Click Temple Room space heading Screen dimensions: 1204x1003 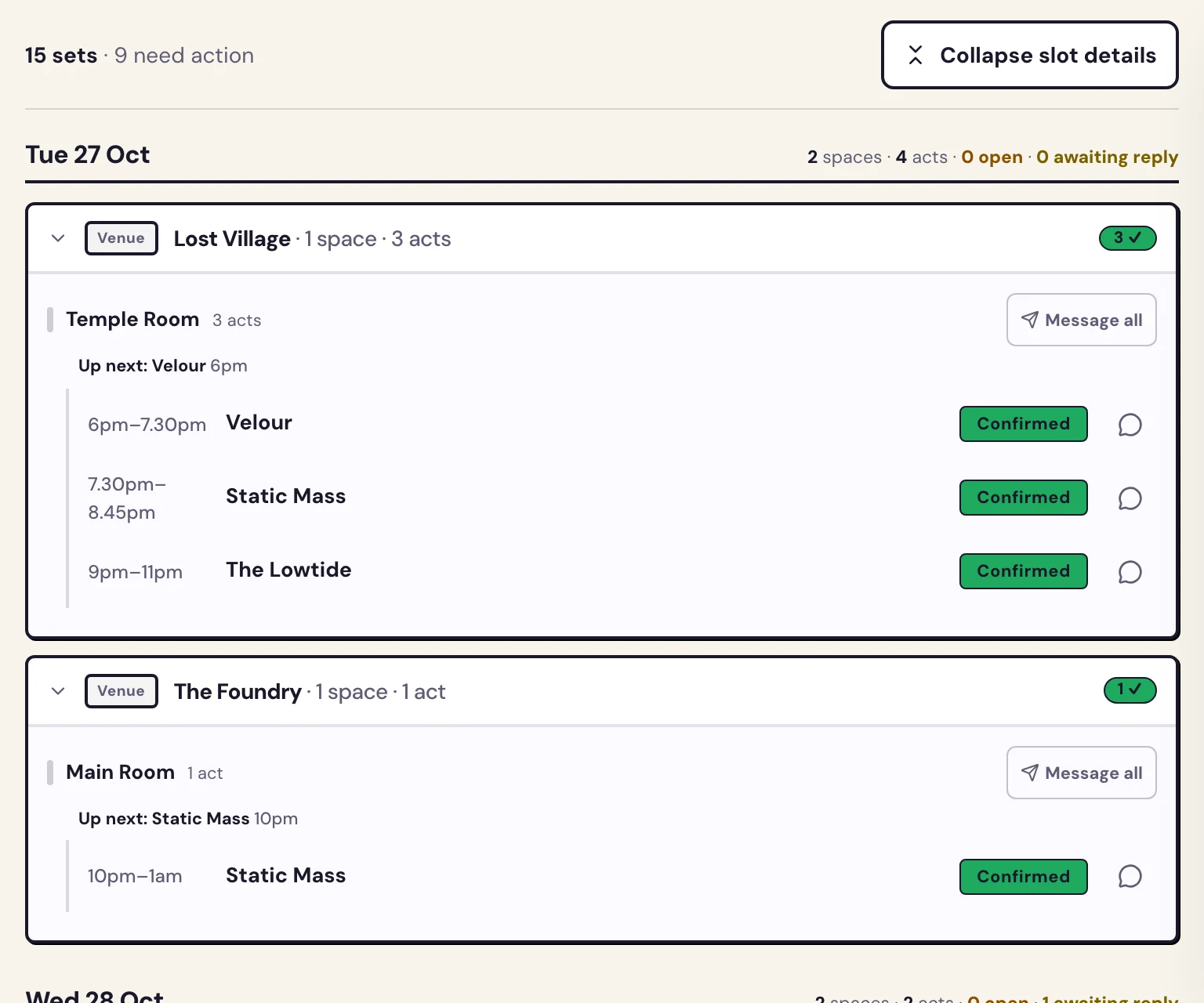pyautogui.click(x=132, y=320)
